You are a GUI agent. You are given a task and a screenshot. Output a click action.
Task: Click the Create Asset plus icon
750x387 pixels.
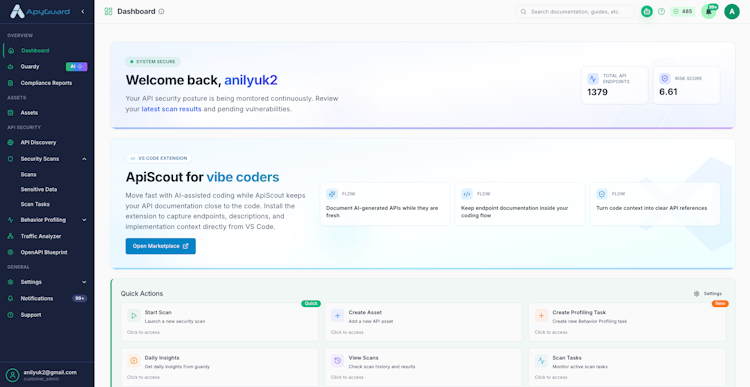(337, 316)
